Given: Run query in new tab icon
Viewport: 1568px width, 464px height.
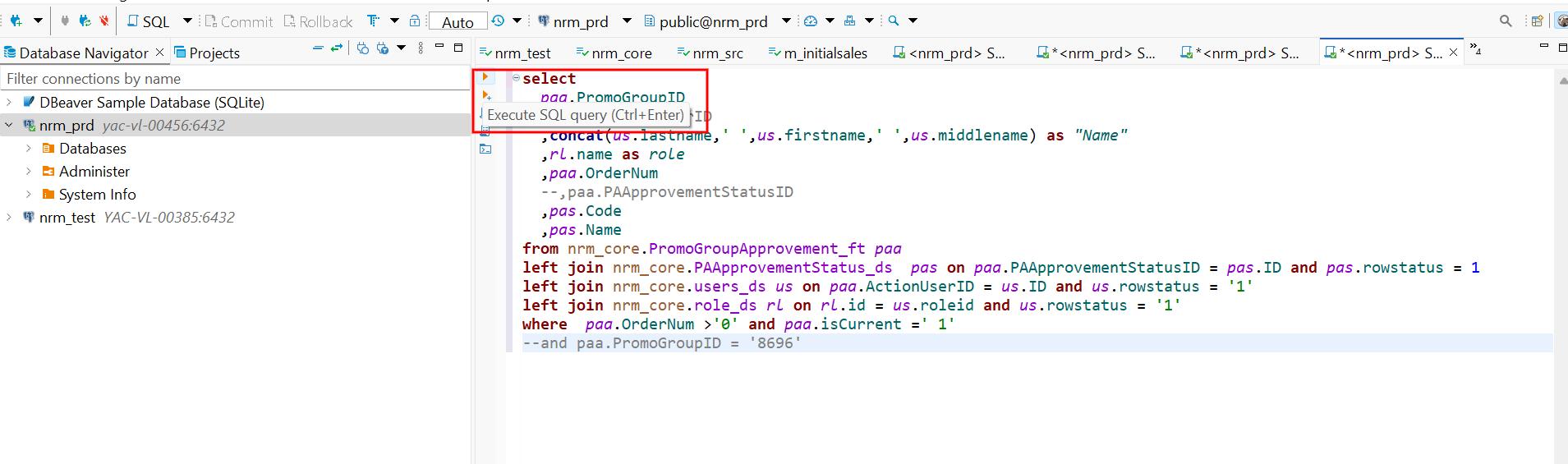Looking at the screenshot, I should tap(486, 96).
